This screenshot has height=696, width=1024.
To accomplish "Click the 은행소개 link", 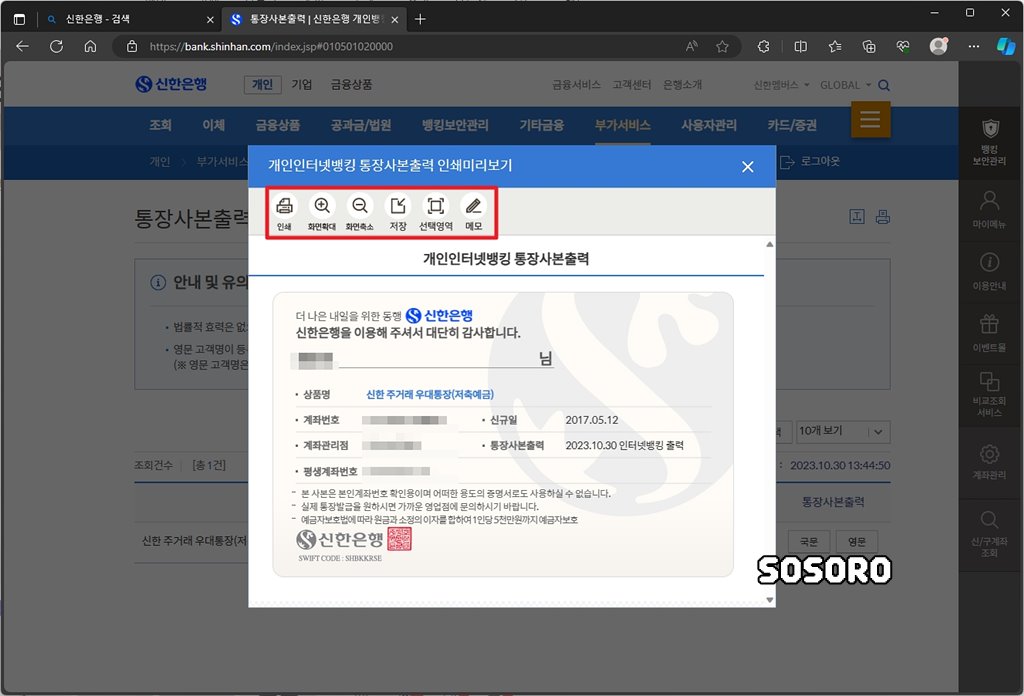I will [682, 85].
